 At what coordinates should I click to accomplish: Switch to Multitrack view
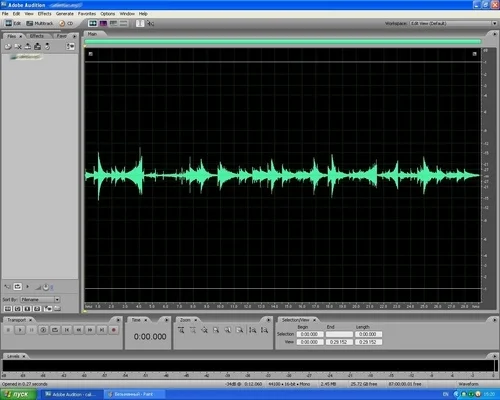40,23
